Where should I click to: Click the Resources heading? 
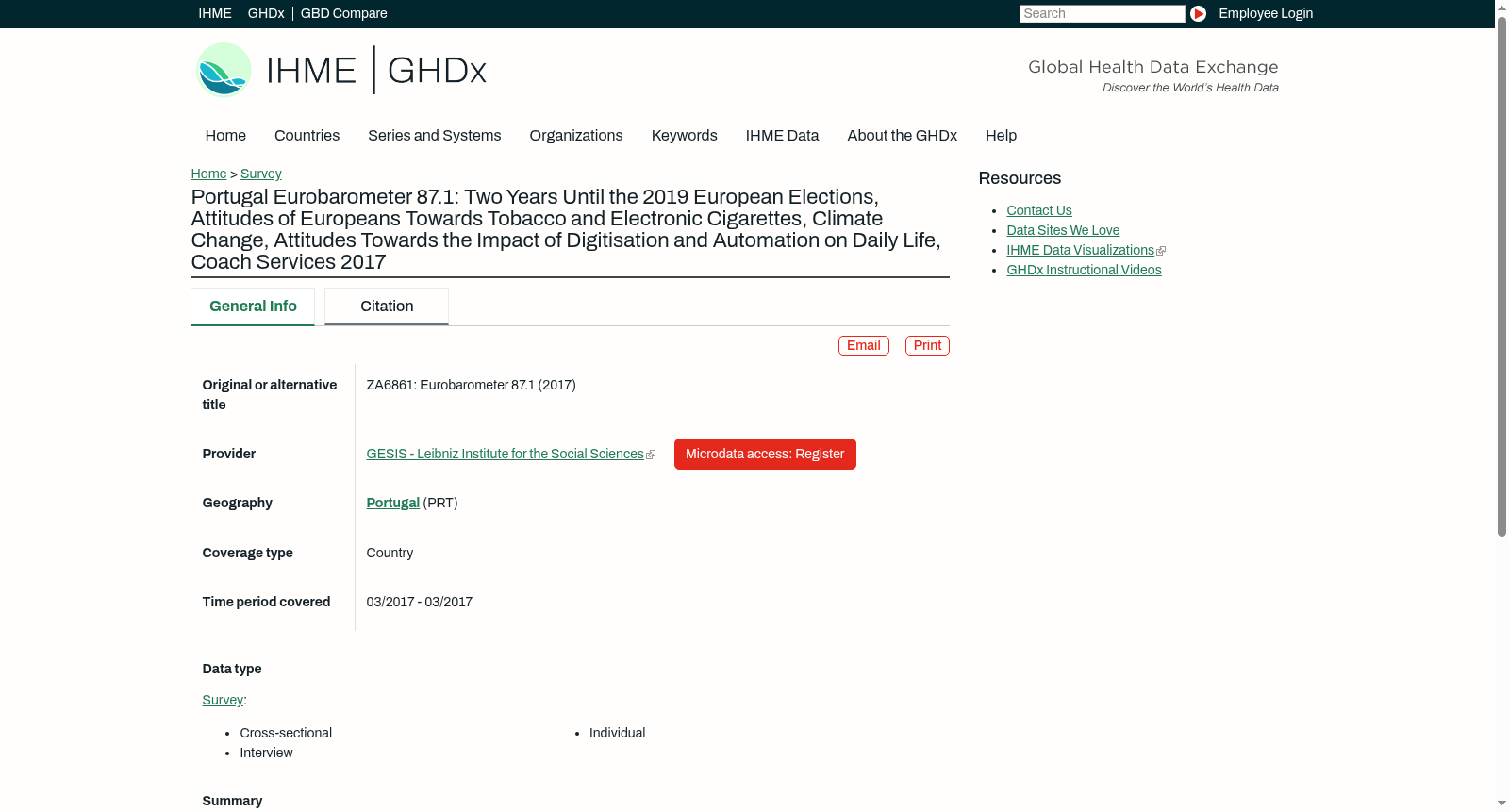pos(1020,178)
